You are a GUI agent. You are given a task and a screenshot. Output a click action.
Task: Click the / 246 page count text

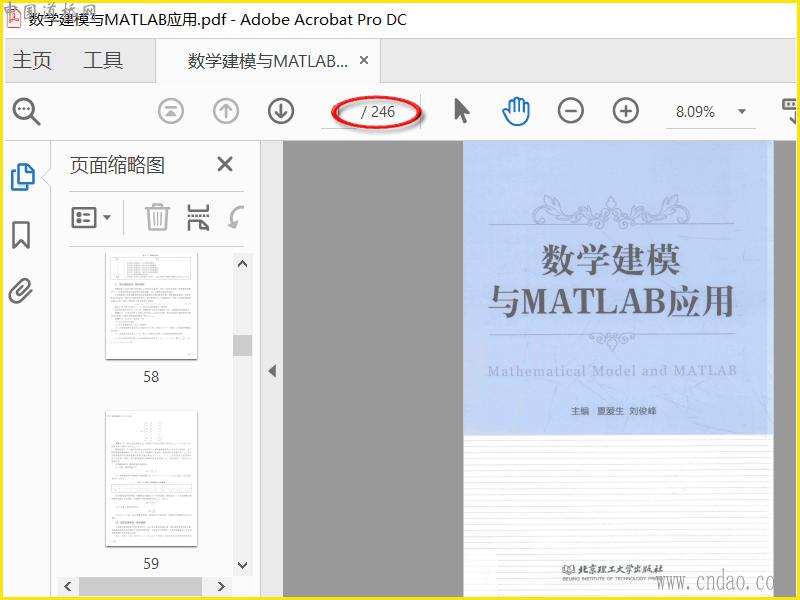click(378, 112)
